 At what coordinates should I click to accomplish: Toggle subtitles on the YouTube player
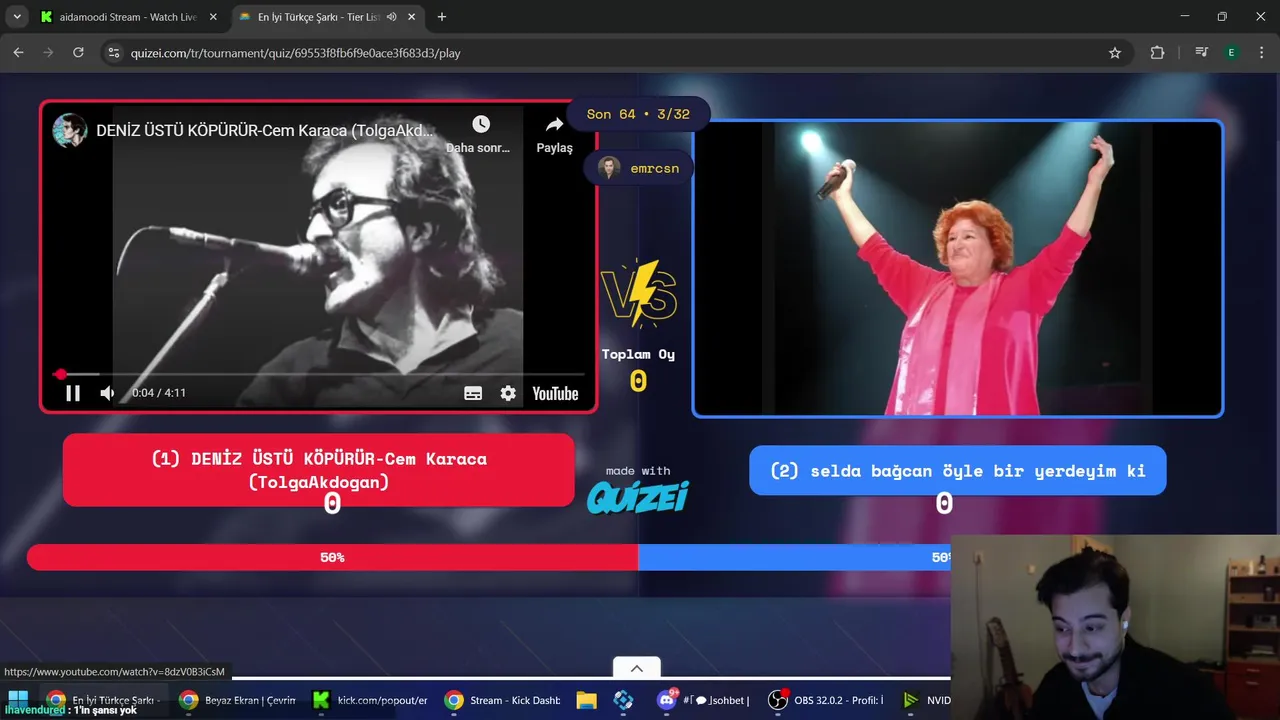tap(473, 393)
